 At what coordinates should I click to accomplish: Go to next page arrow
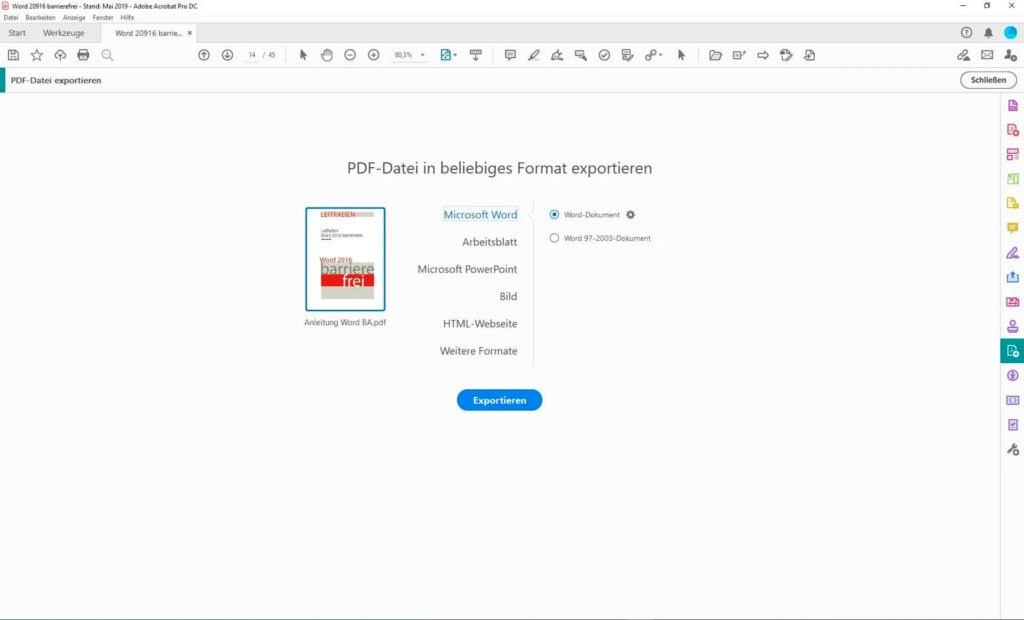click(x=227, y=56)
